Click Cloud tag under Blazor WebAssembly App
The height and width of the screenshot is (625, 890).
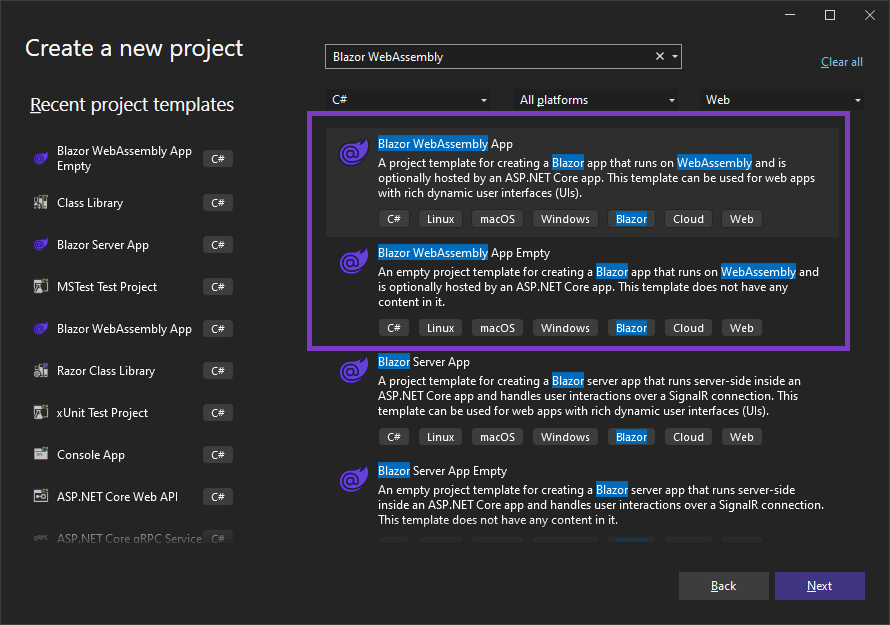689,219
